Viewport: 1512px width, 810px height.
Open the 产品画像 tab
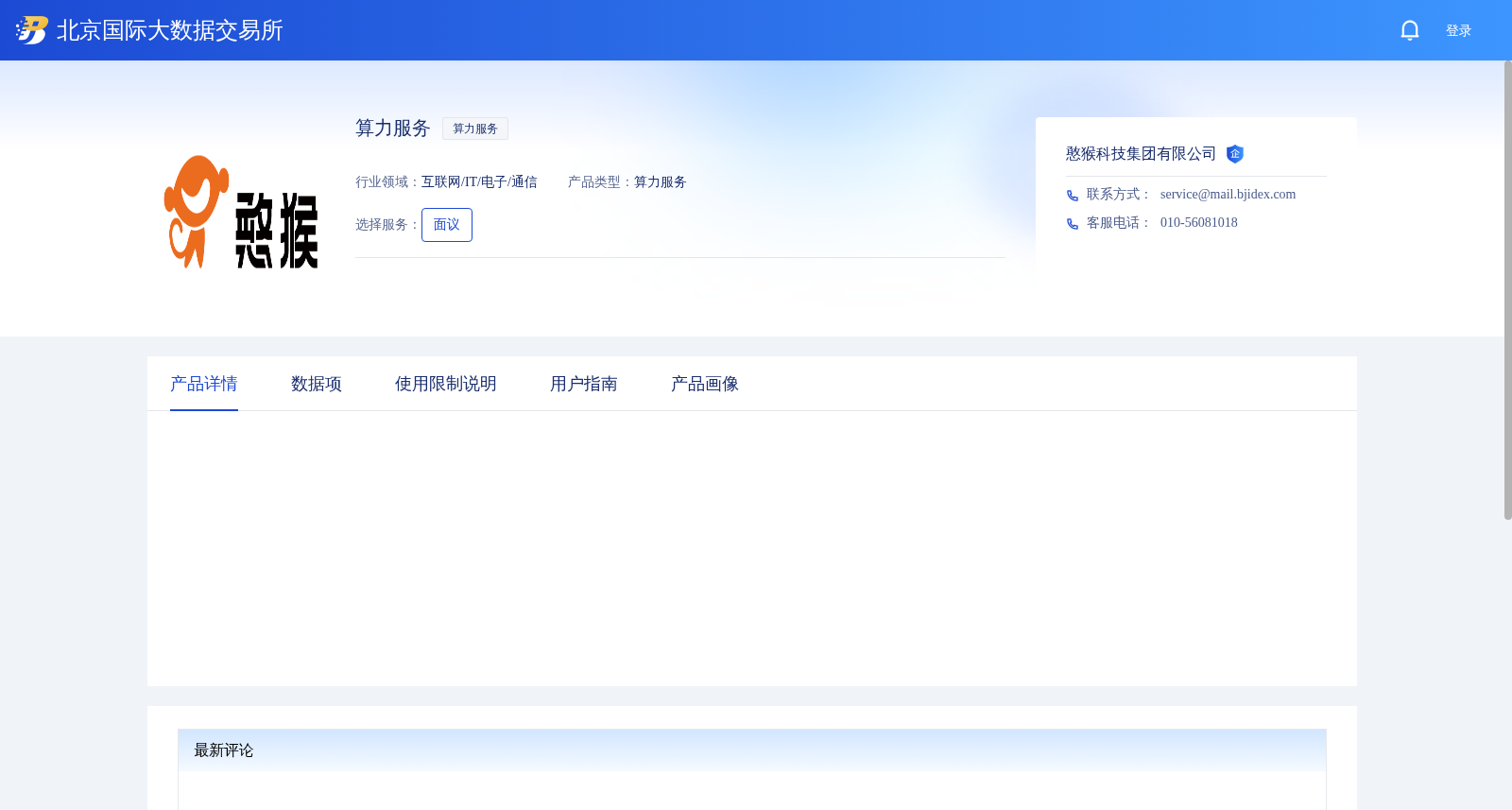pos(705,384)
